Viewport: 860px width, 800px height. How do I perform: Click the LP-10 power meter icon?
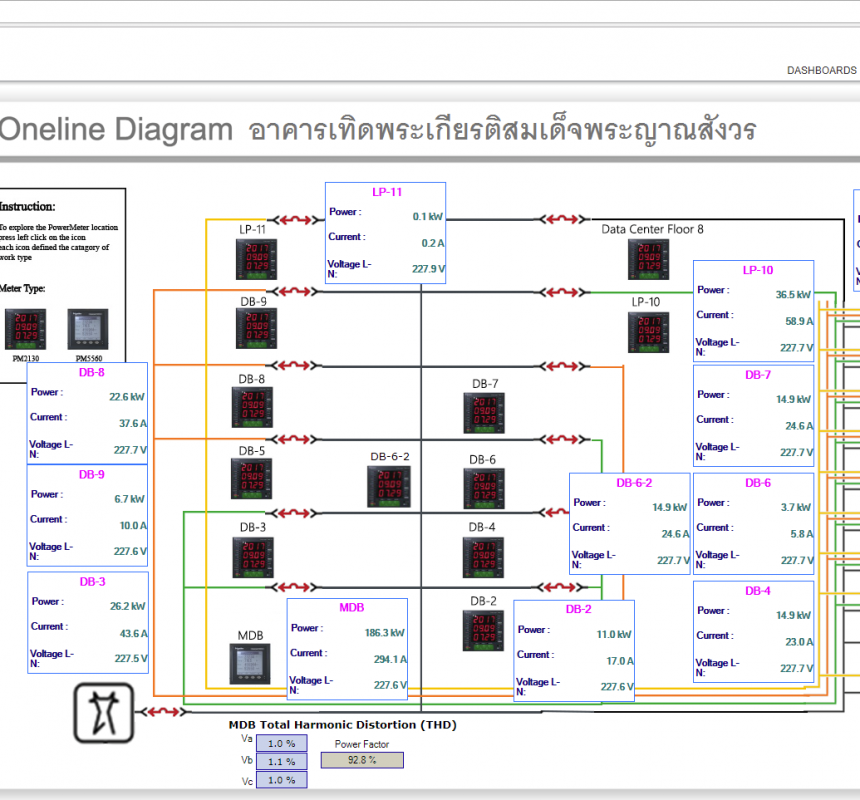tap(649, 331)
